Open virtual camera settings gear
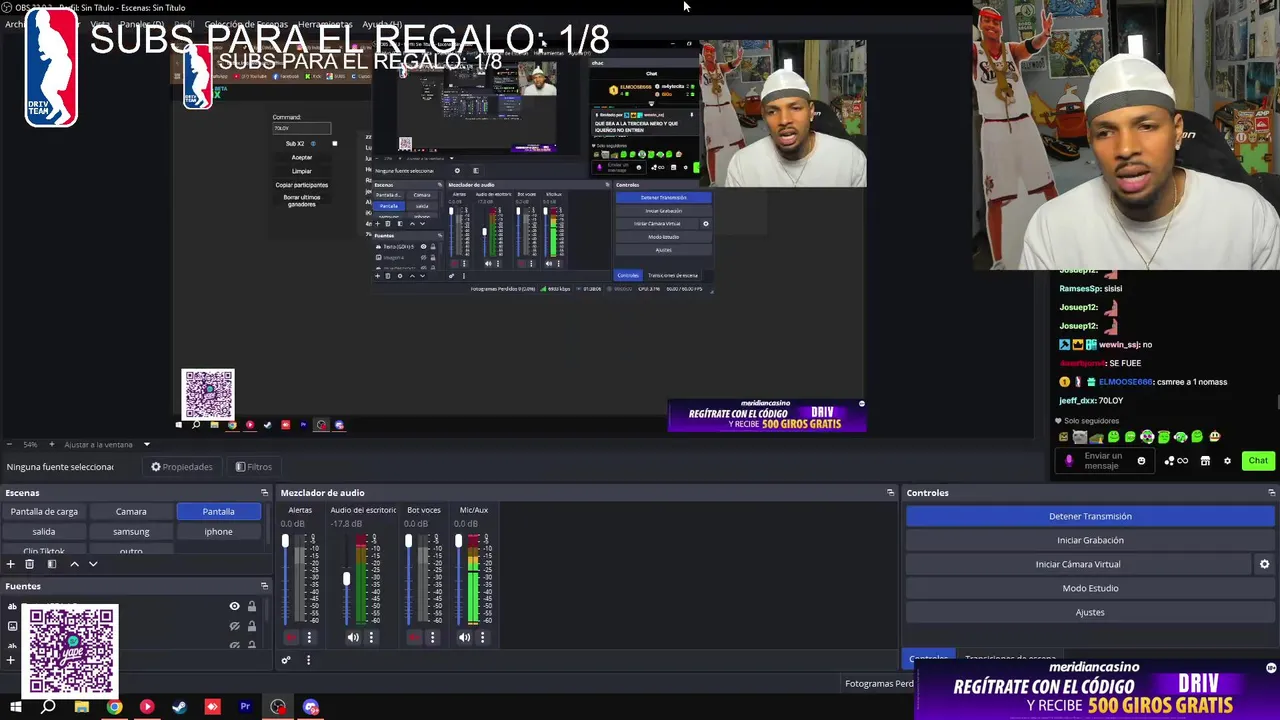1280x720 pixels. pyautogui.click(x=1264, y=564)
